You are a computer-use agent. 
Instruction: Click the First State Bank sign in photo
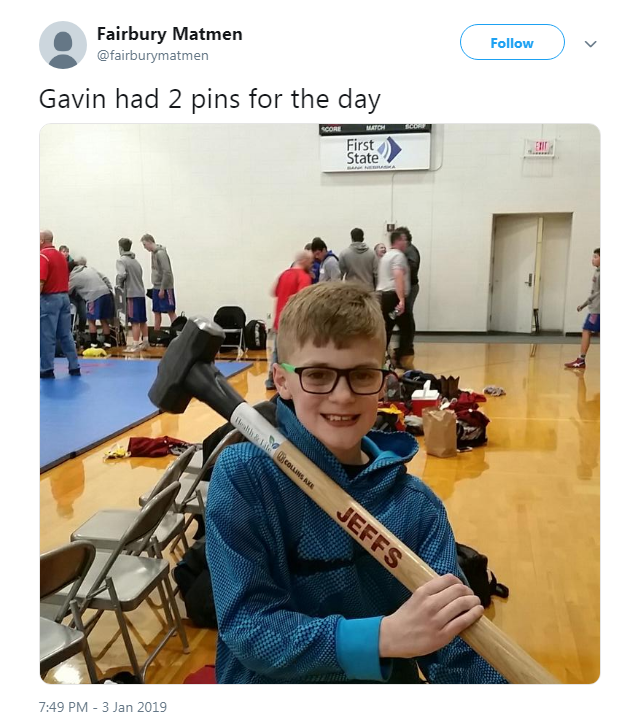(375, 153)
